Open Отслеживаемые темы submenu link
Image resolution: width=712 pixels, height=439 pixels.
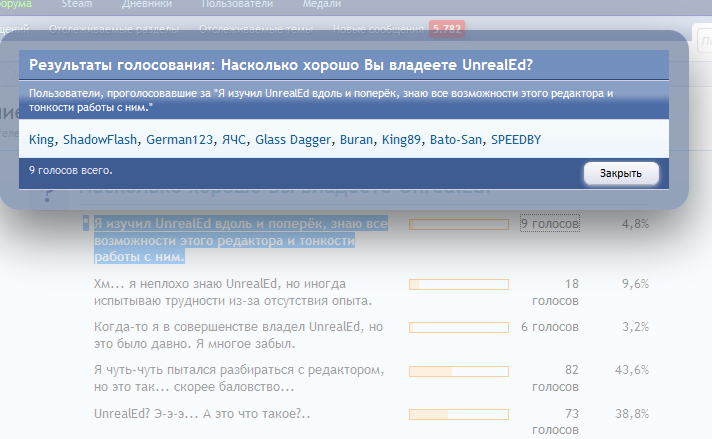point(256,29)
